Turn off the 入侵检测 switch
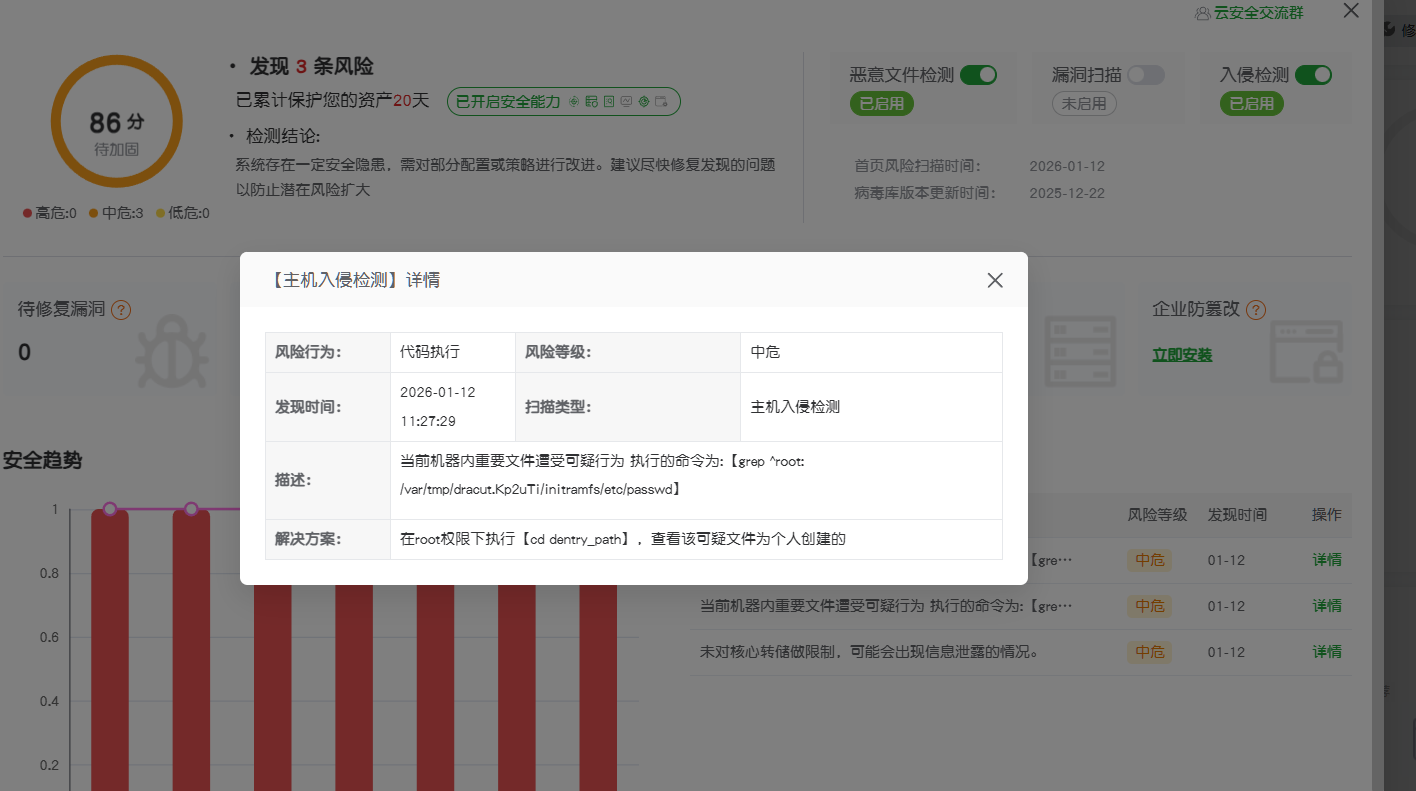The width and height of the screenshot is (1416, 791). coord(1315,74)
